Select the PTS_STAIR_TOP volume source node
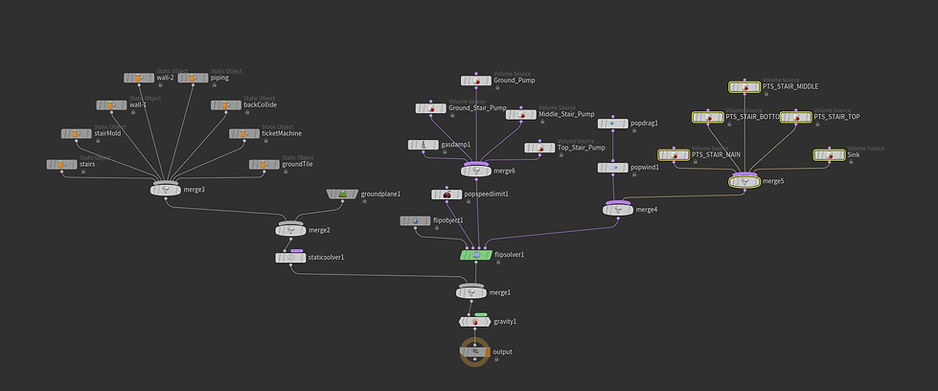The width and height of the screenshot is (938, 391). point(796,117)
